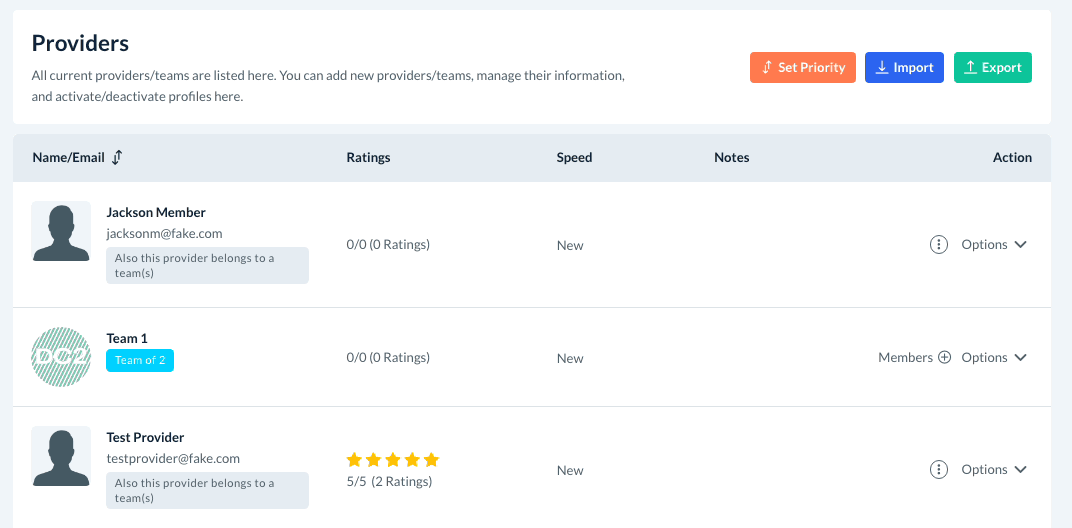Screen dimensions: 1072x528
Task: Open the Test Provider name link
Action: click(x=145, y=437)
